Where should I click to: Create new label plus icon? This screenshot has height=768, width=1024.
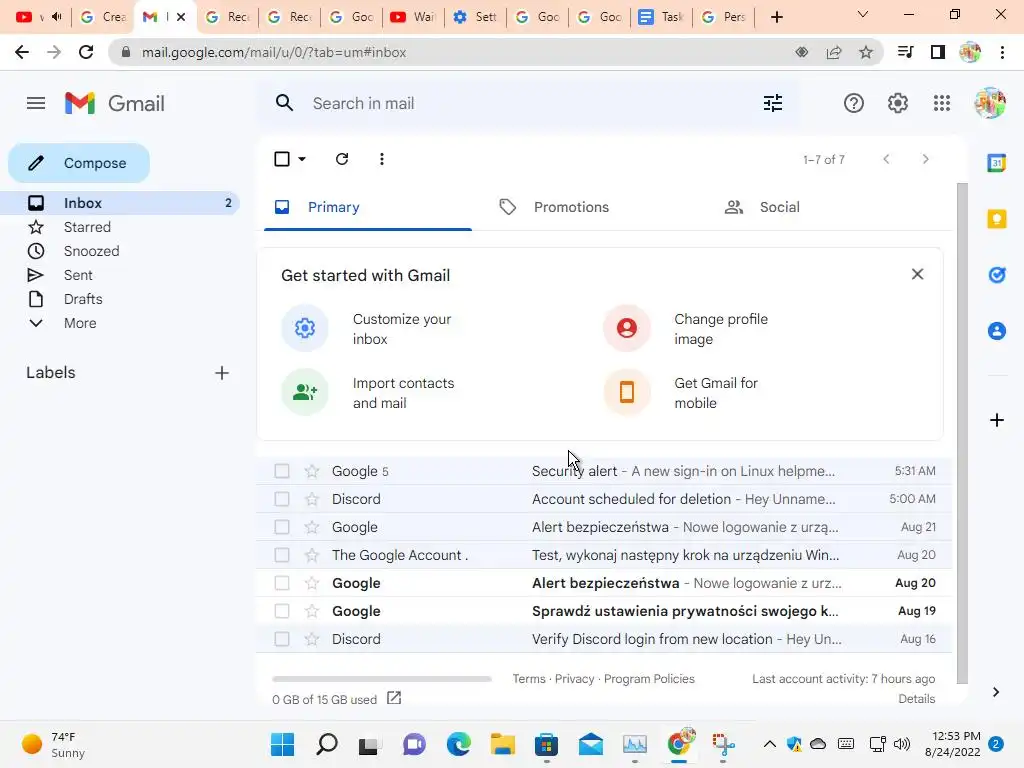[222, 373]
